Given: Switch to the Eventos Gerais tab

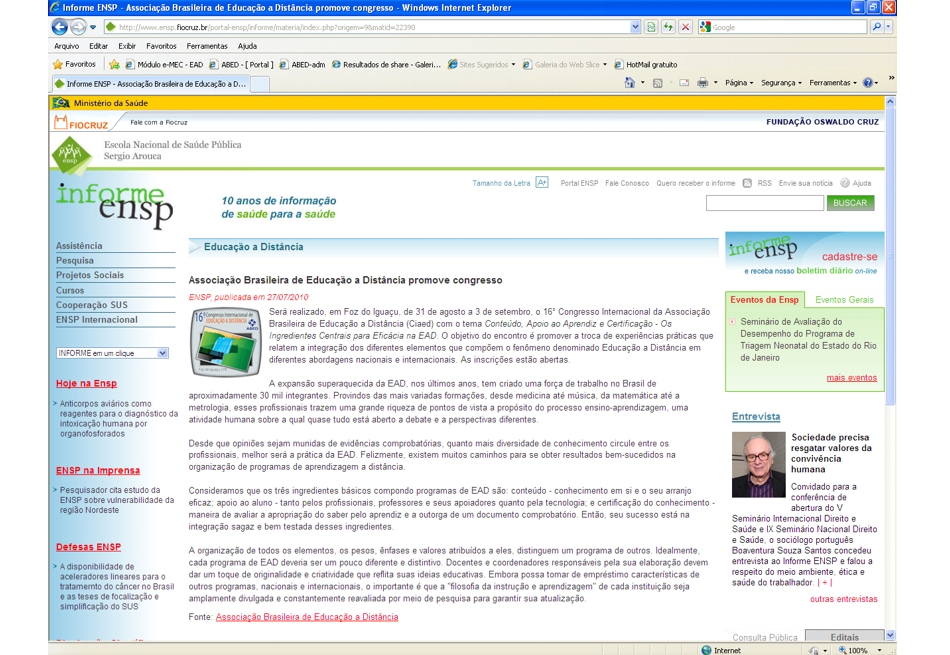Looking at the screenshot, I should tap(844, 299).
